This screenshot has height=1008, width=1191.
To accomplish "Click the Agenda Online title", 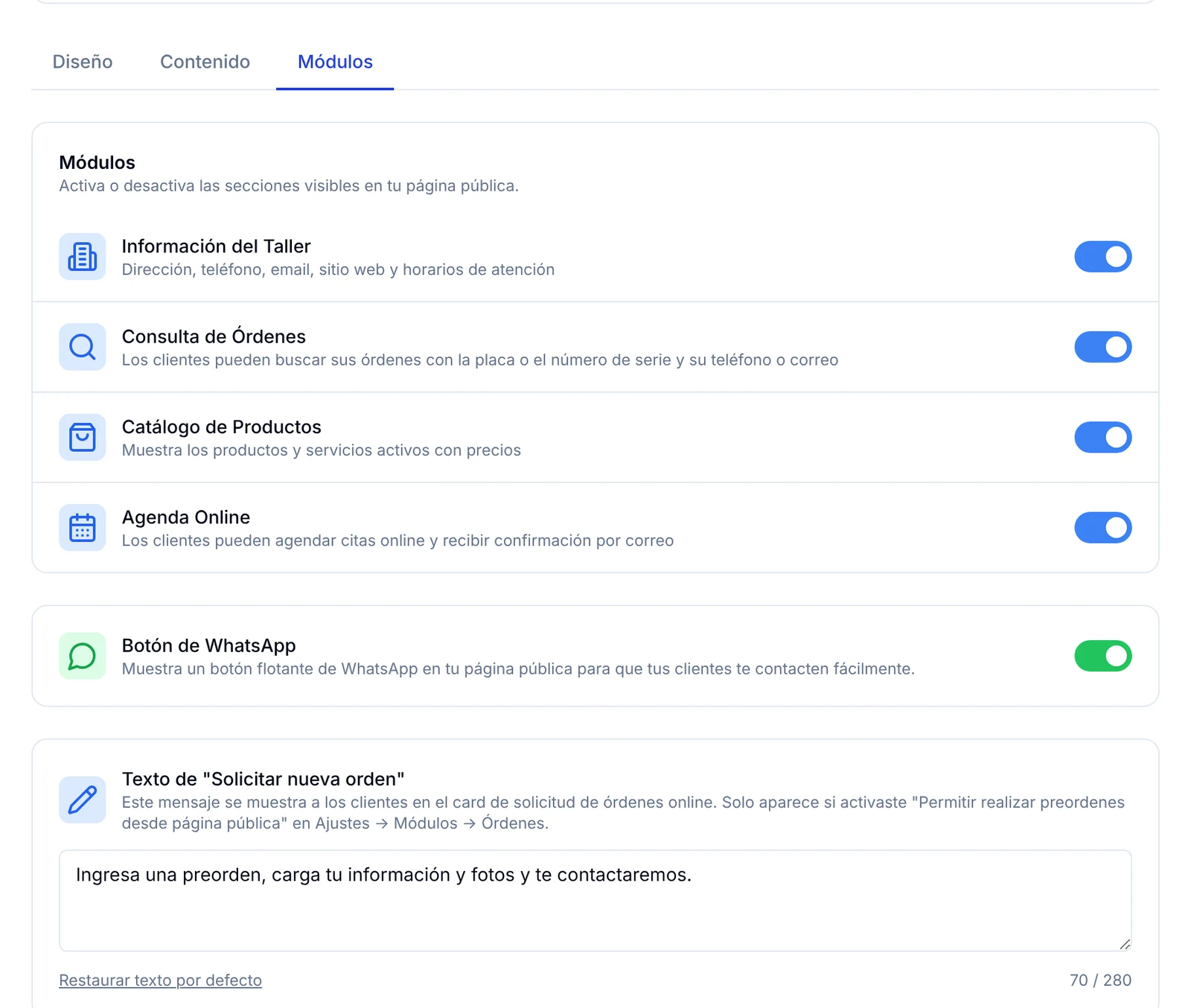I will 186,517.
